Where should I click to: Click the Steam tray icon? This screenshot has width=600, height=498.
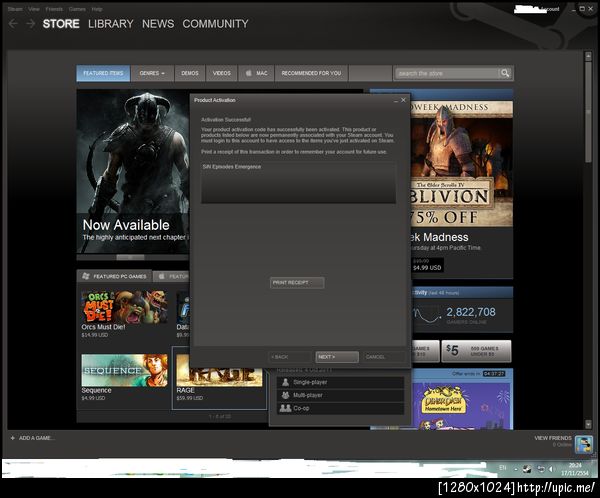point(527,469)
